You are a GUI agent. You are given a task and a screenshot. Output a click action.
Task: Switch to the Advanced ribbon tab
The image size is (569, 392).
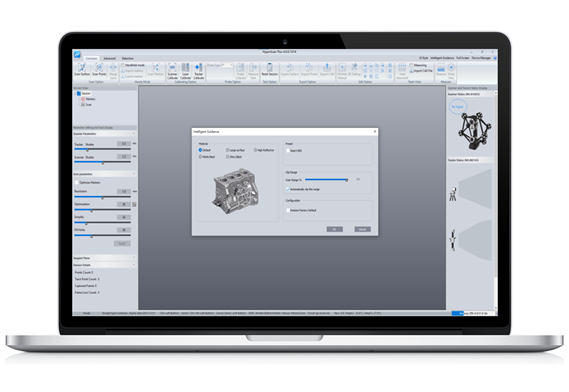[109, 58]
